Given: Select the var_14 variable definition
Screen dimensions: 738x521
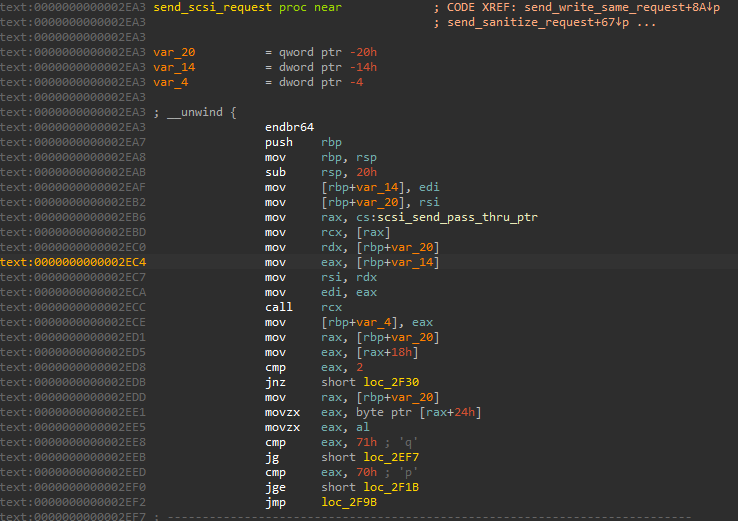Looking at the screenshot, I should [174, 67].
